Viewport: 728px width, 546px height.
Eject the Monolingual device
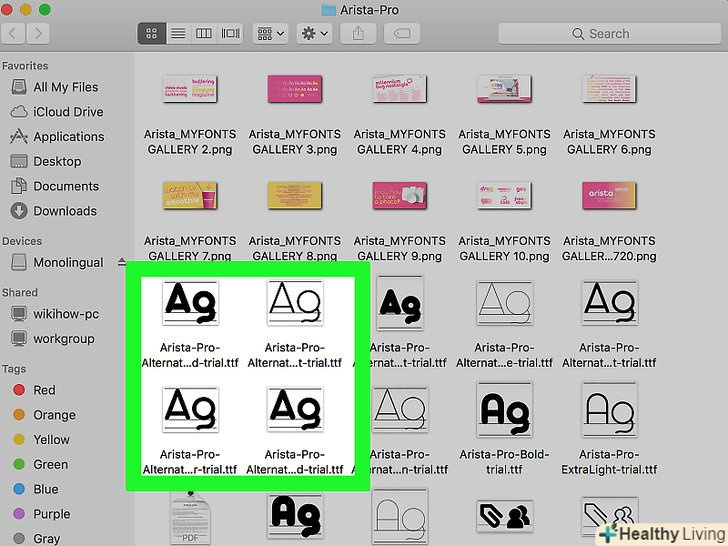click(x=122, y=263)
